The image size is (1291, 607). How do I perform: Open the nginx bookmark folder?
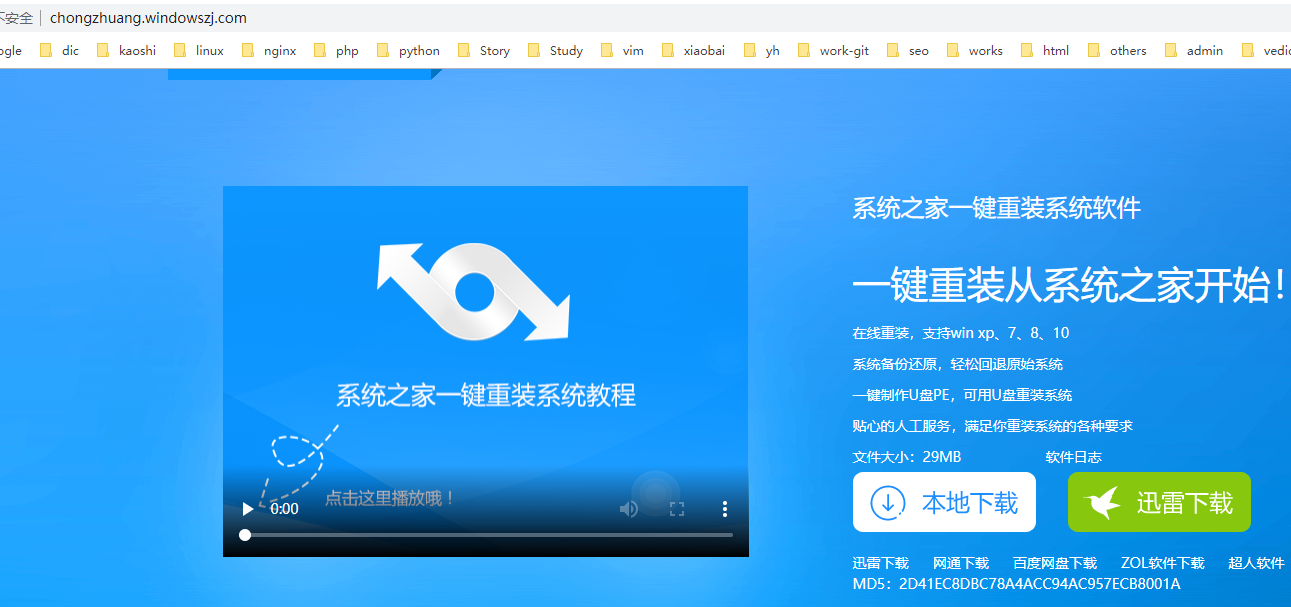(269, 50)
